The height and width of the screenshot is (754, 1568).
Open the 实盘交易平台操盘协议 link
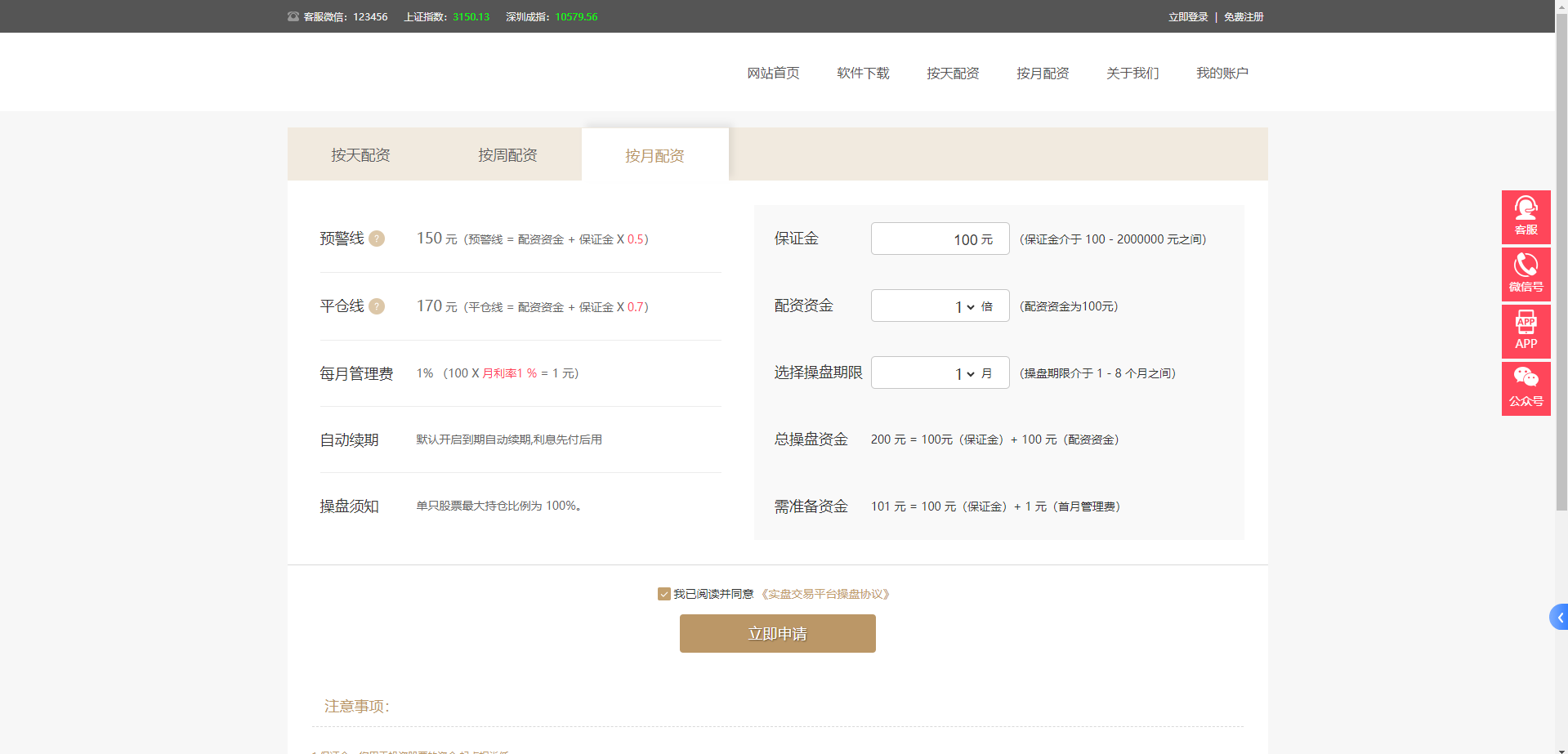pyautogui.click(x=825, y=594)
